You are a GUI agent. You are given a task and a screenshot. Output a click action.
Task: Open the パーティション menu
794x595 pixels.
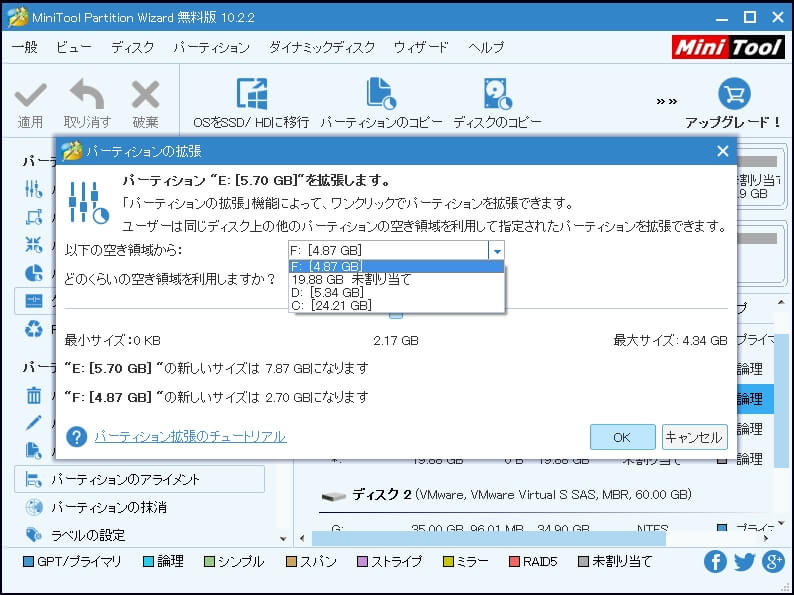tap(212, 48)
